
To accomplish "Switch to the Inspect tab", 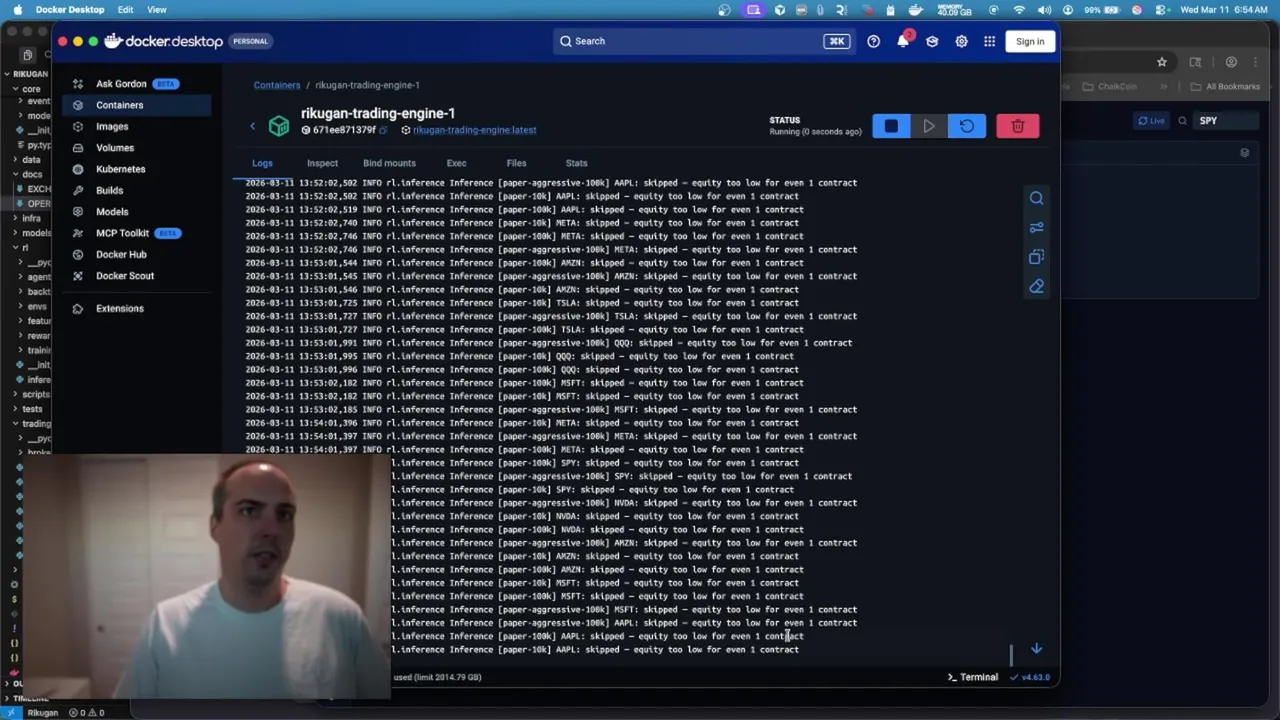I will (322, 163).
